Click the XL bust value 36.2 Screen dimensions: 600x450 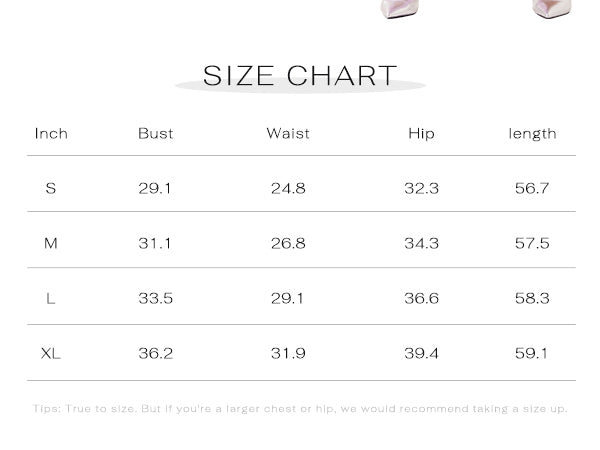155,353
